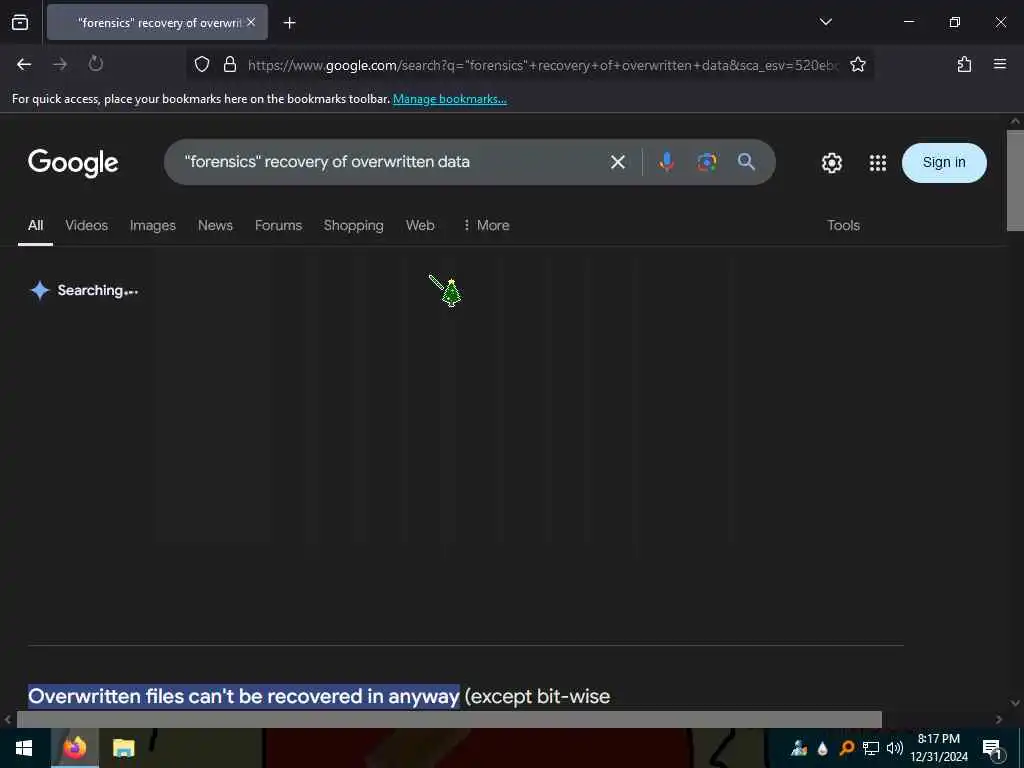Close the "forensics" recovery search tab
This screenshot has height=768, width=1024.
click(x=251, y=22)
